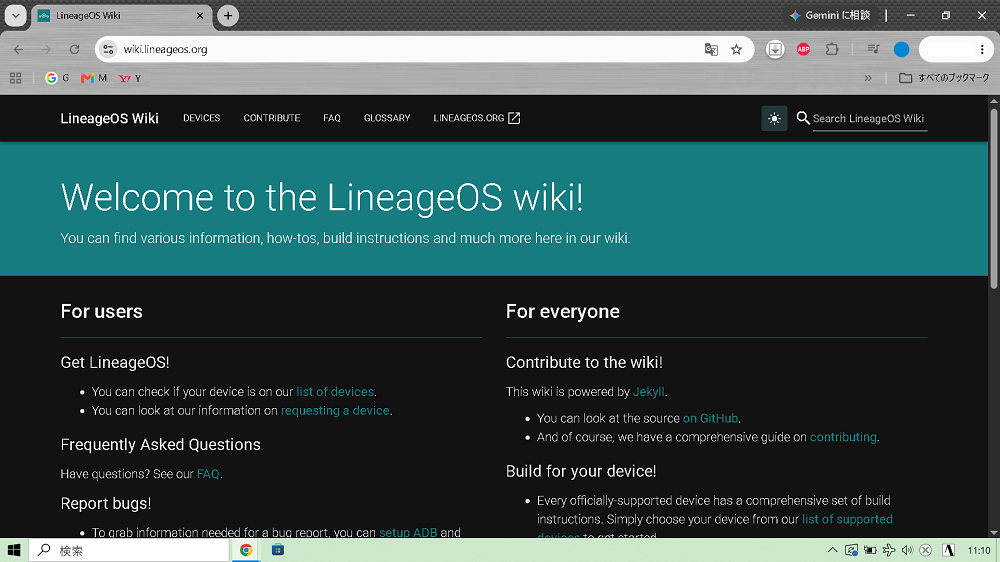Open the Windows Start menu
Screen dimensions: 1000x562
pyautogui.click(x=14, y=550)
